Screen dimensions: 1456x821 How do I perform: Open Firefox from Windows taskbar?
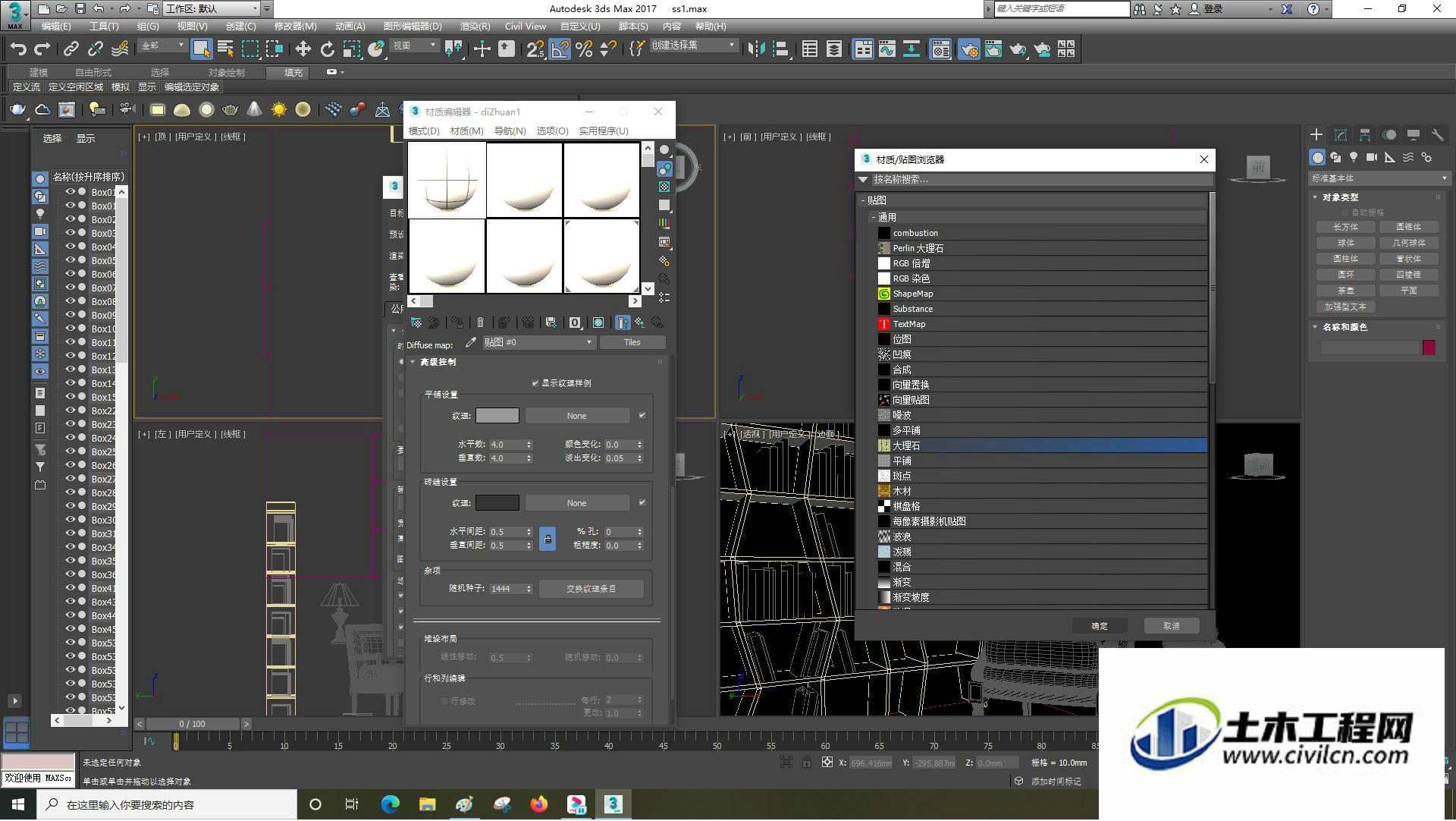(539, 804)
